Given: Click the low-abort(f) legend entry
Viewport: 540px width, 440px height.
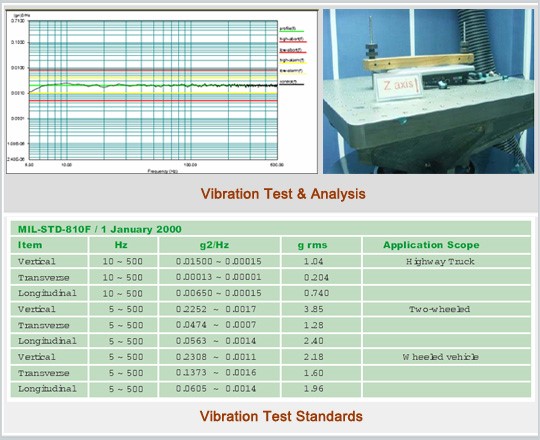Looking at the screenshot, I should (x=292, y=51).
